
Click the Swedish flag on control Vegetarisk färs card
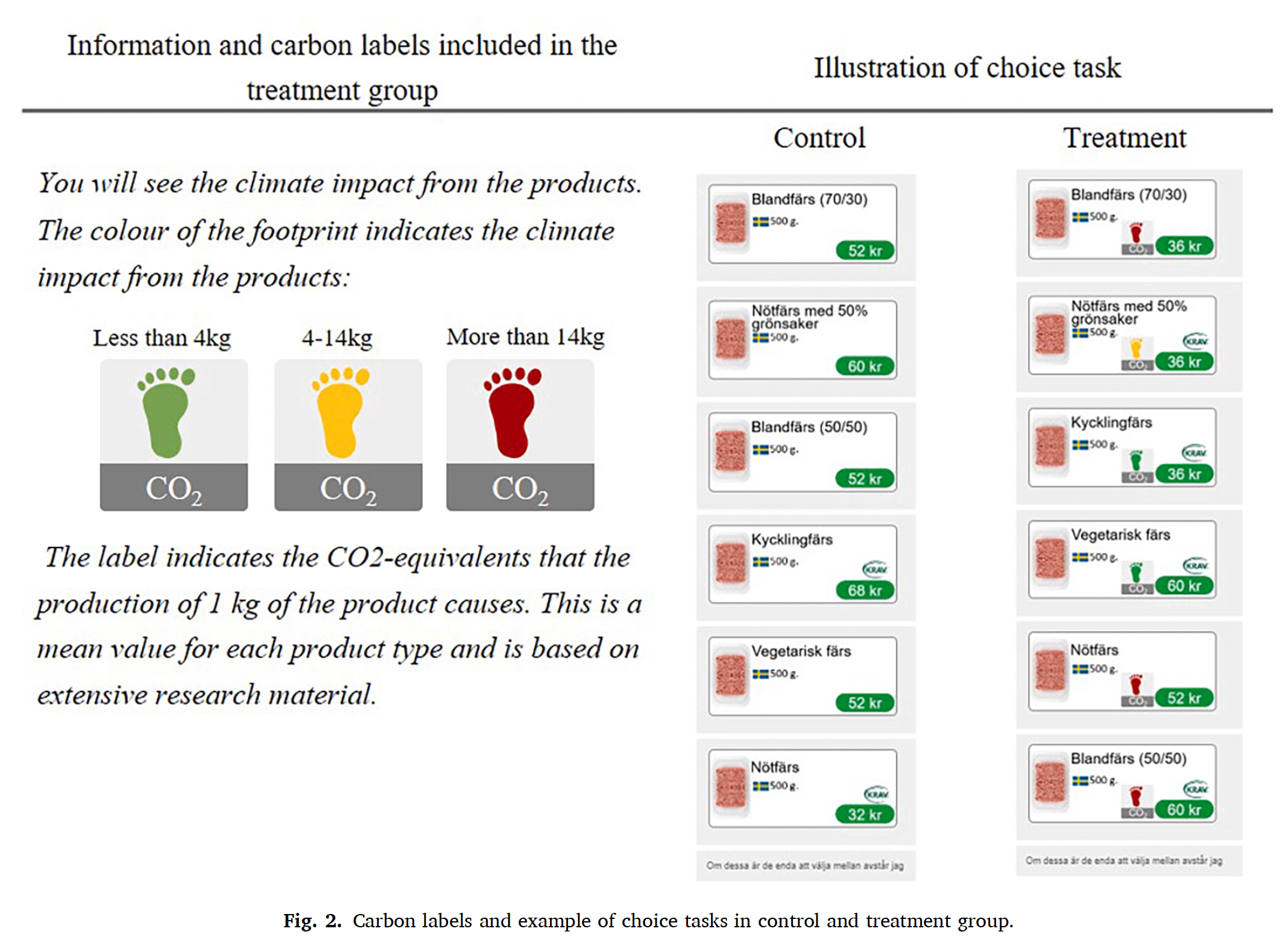(x=760, y=674)
